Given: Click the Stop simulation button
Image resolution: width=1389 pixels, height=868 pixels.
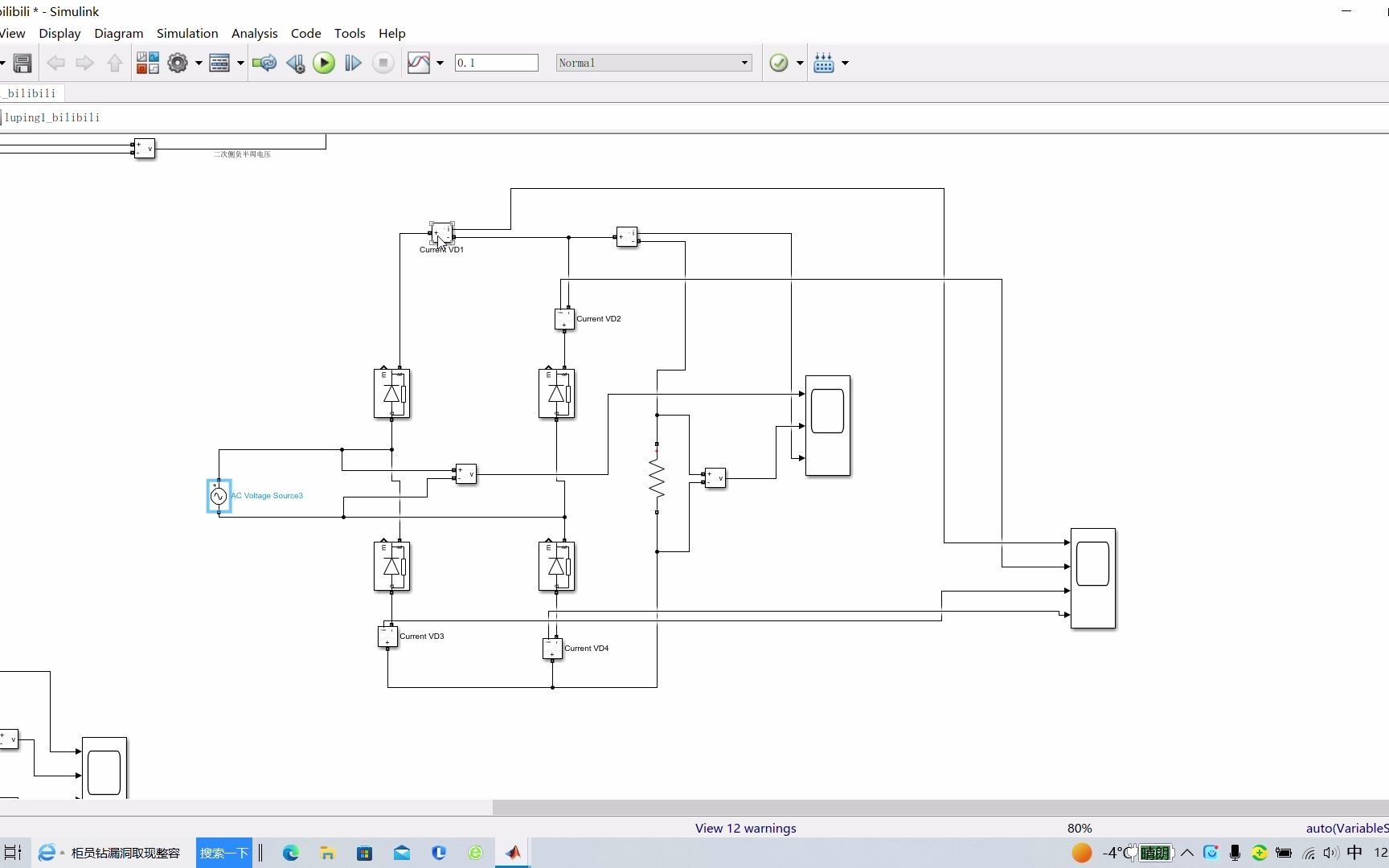Looking at the screenshot, I should tap(383, 63).
